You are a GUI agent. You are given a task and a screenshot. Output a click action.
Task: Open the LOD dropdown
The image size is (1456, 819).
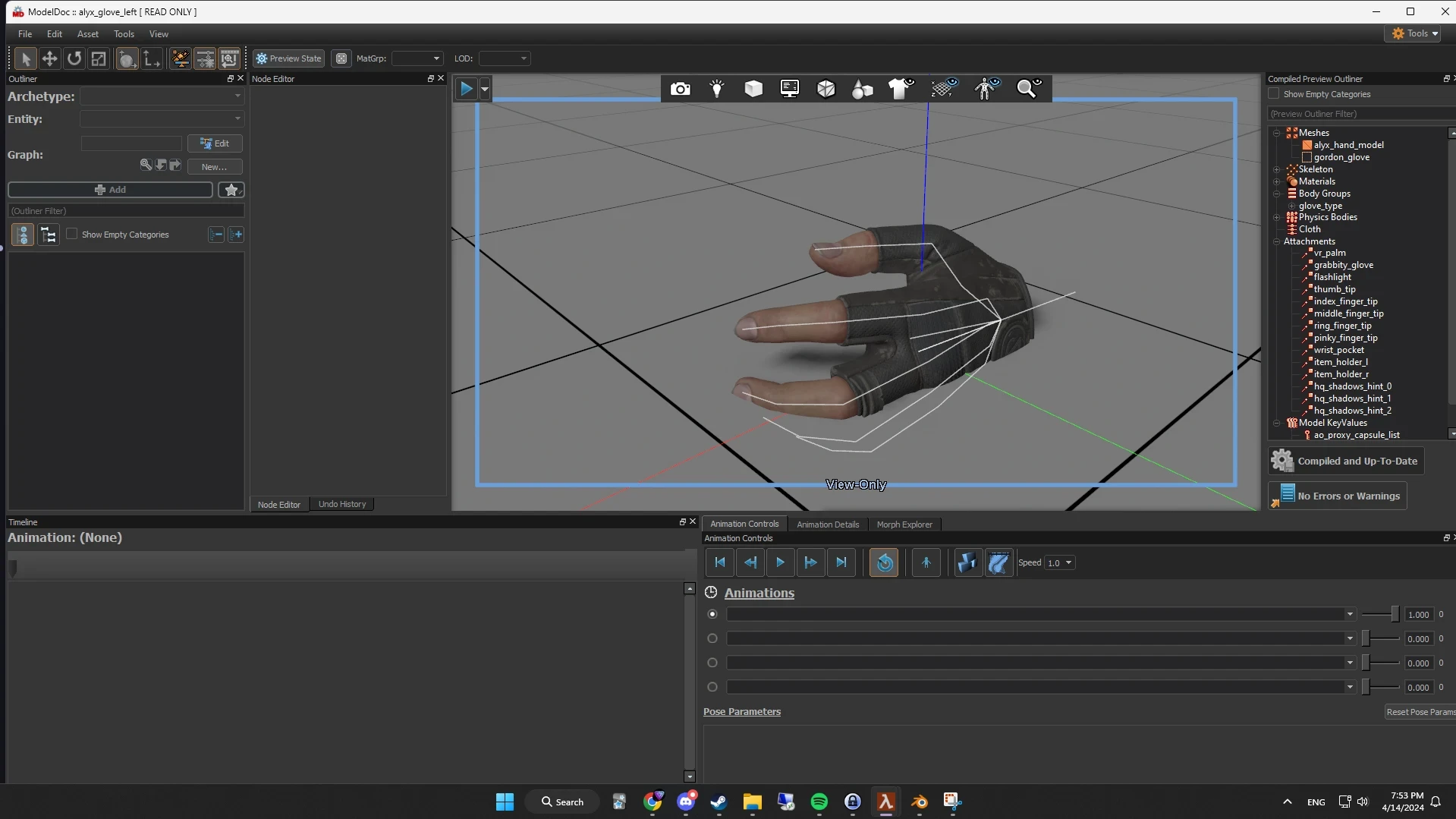[504, 58]
